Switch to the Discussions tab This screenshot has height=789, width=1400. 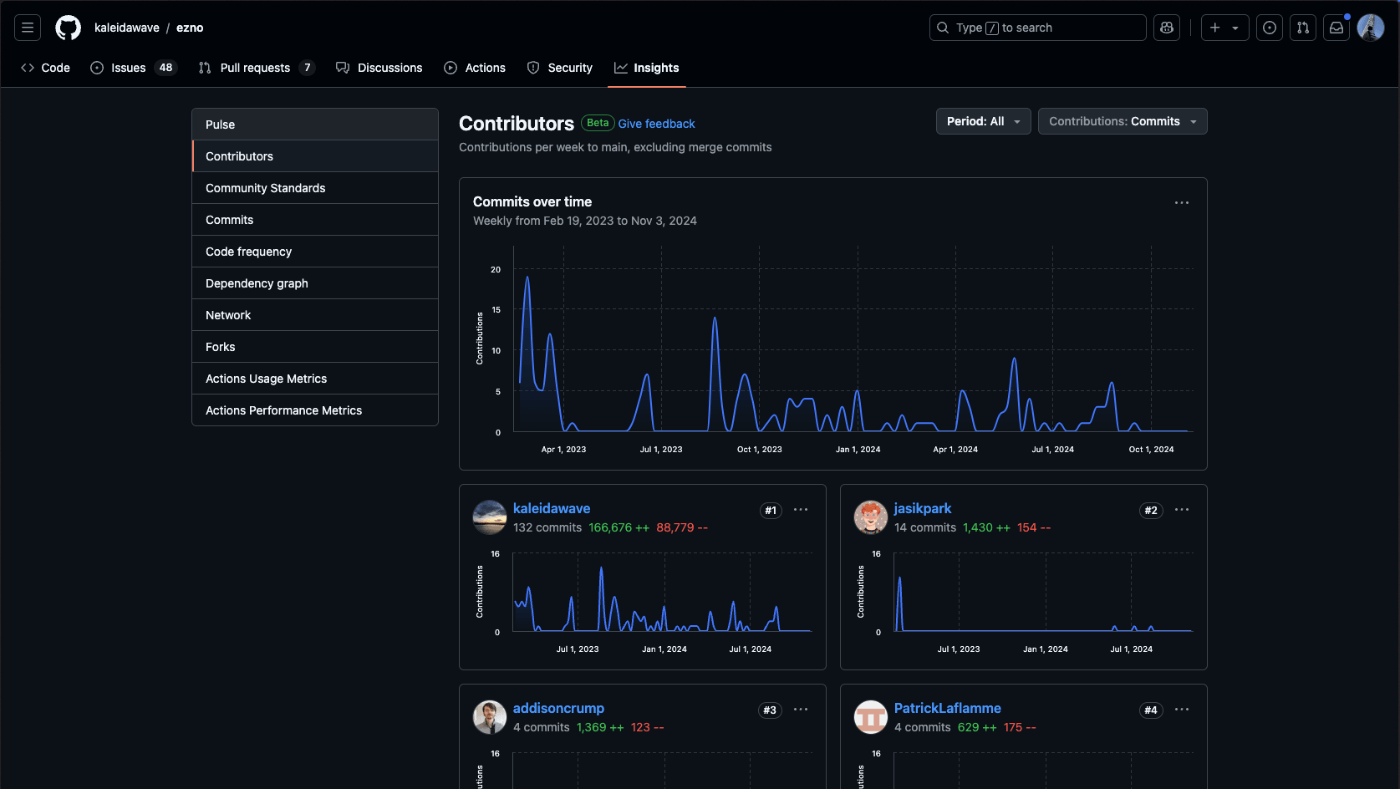click(x=379, y=68)
